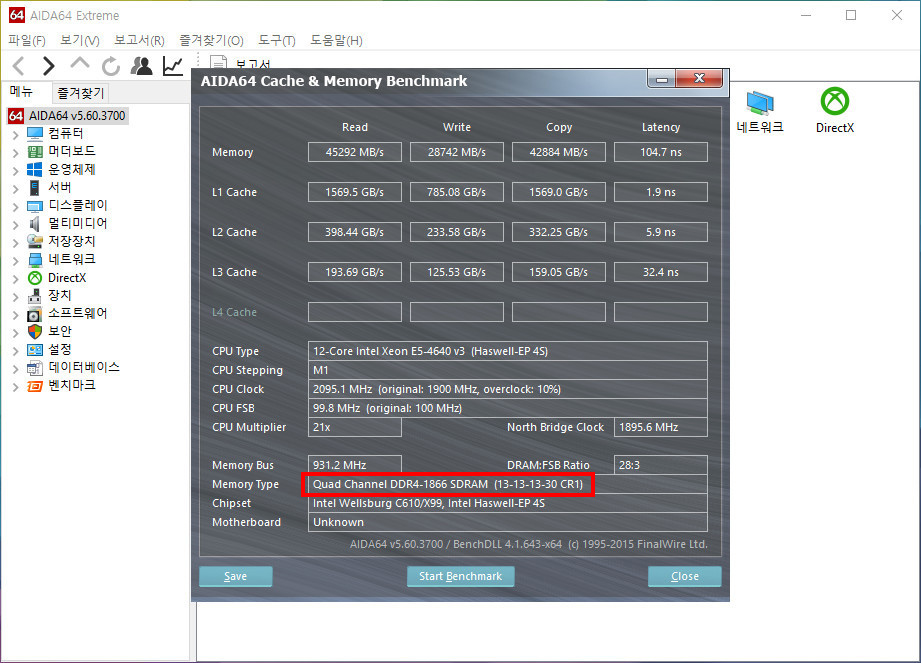Screen dimensions: 921x663
Task: Click the Start Benchmark button
Action: pos(460,576)
